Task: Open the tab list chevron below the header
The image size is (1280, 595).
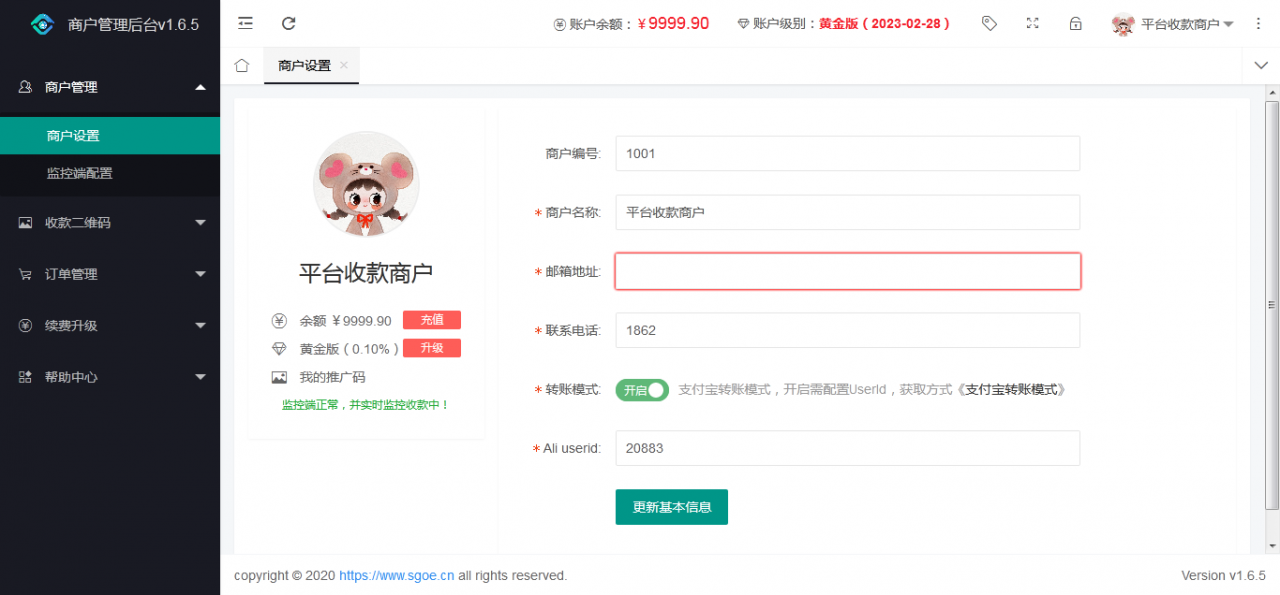Action: click(x=1260, y=64)
